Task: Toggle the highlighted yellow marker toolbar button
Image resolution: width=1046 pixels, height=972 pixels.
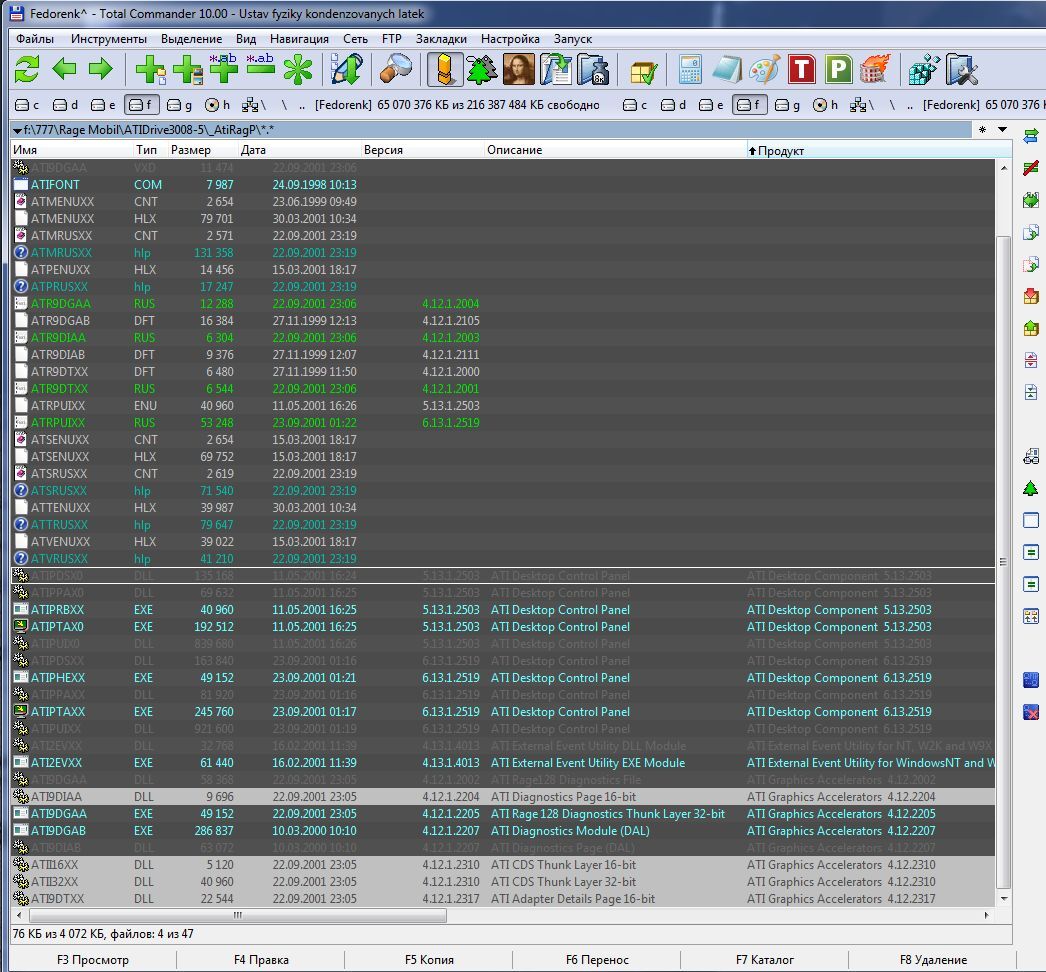Action: [x=445, y=69]
